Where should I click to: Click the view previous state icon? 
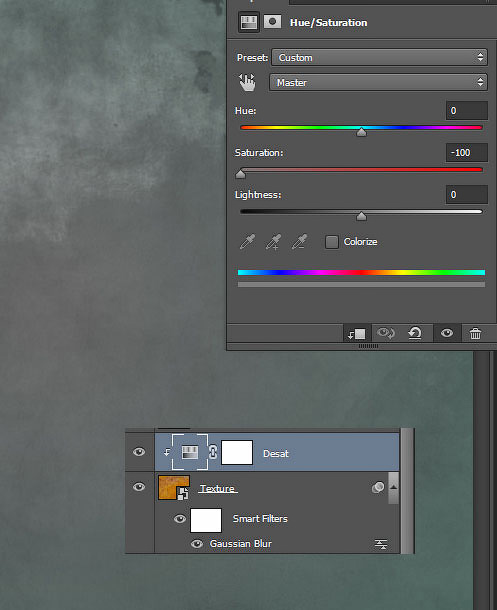(x=386, y=333)
